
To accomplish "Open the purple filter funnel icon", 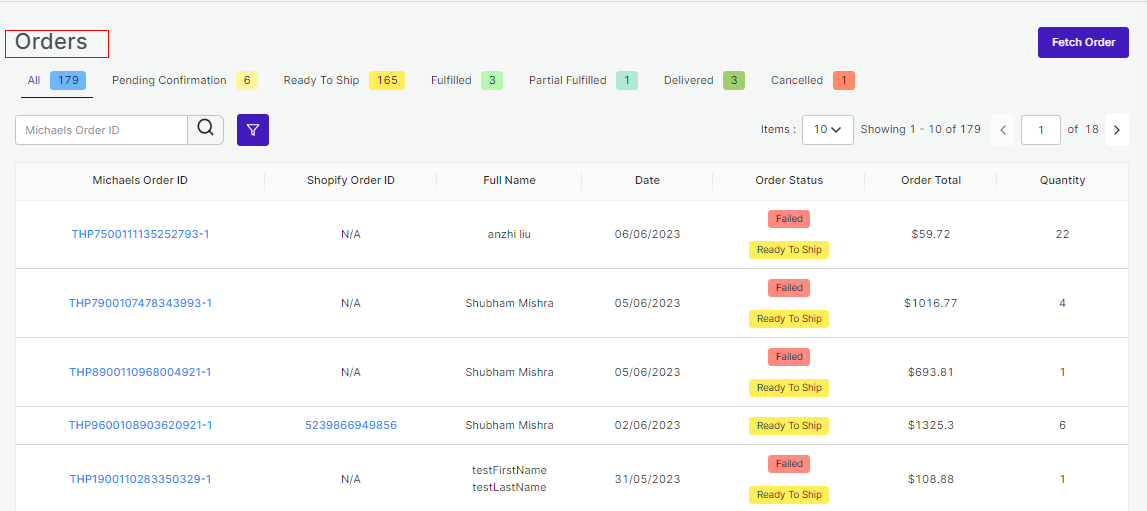I will [253, 130].
